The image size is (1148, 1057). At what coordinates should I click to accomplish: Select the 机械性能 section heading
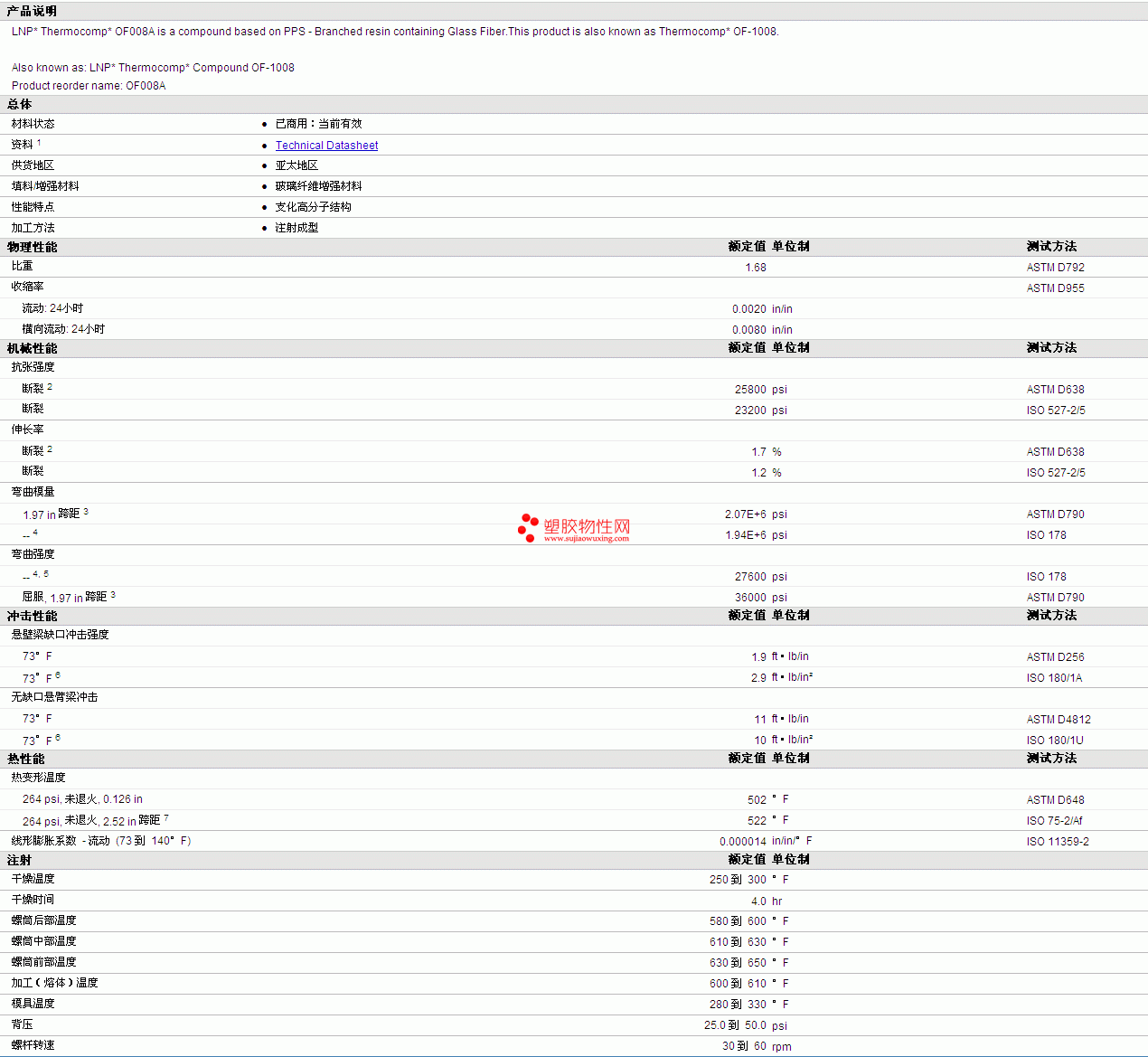pos(32,348)
